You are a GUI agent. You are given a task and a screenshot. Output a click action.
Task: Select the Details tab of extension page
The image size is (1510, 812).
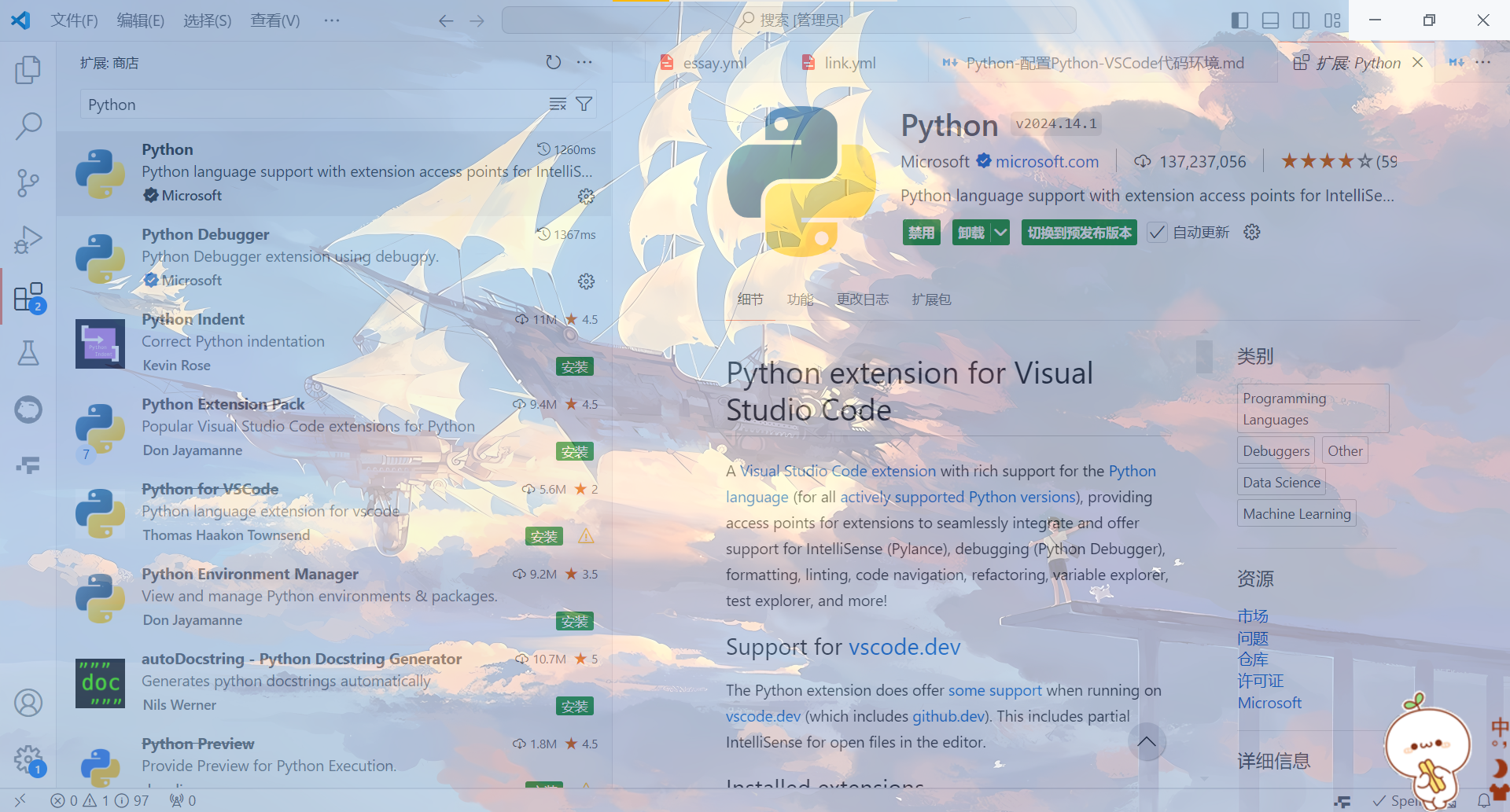pos(750,299)
